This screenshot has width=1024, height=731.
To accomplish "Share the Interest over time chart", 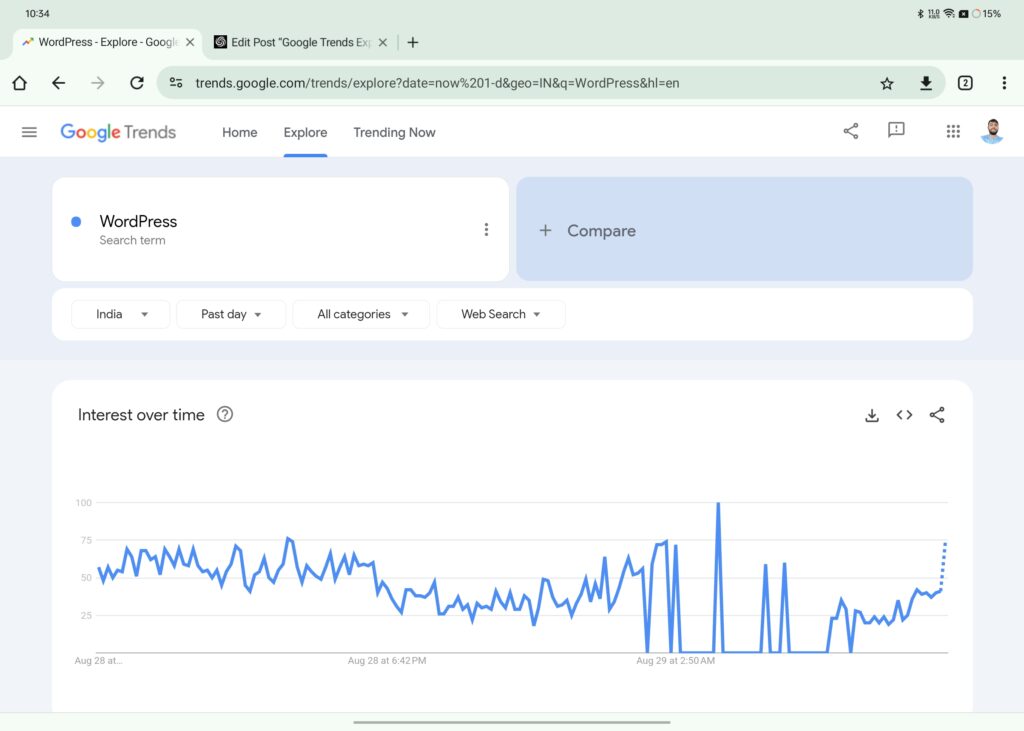I will (x=937, y=415).
